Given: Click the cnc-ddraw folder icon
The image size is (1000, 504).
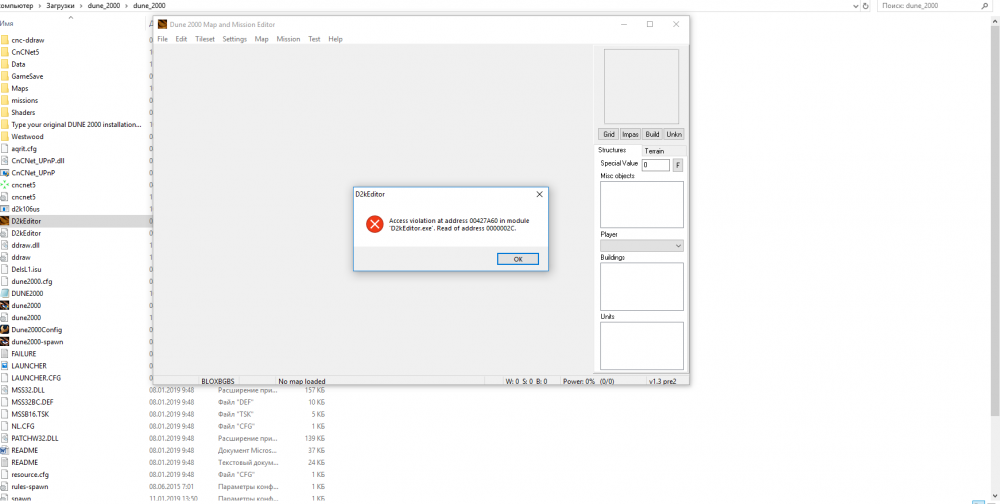Looking at the screenshot, I should coord(4,40).
